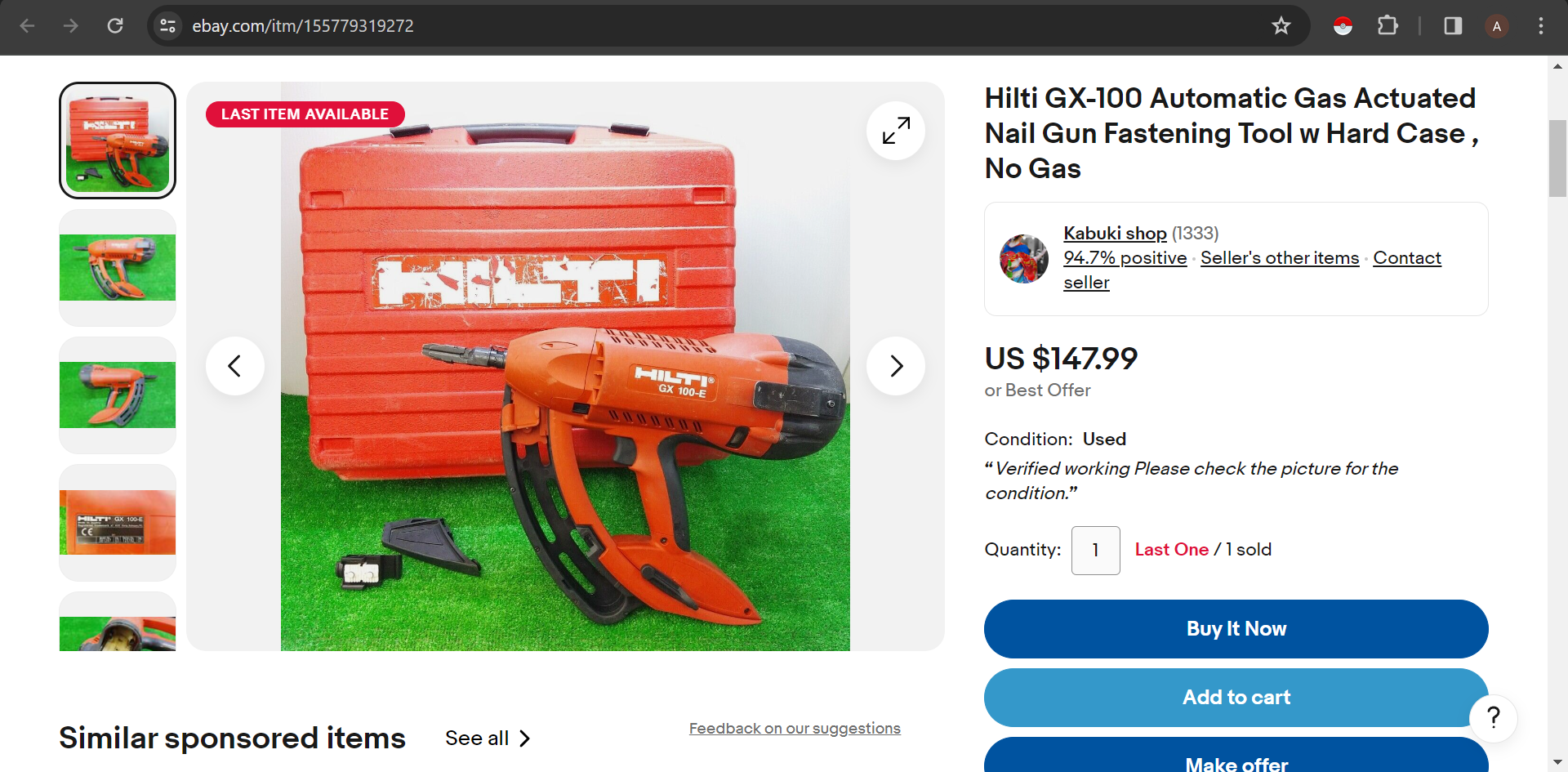This screenshot has height=772, width=1568.
Task: Add the nail gun to cart
Action: (x=1236, y=698)
